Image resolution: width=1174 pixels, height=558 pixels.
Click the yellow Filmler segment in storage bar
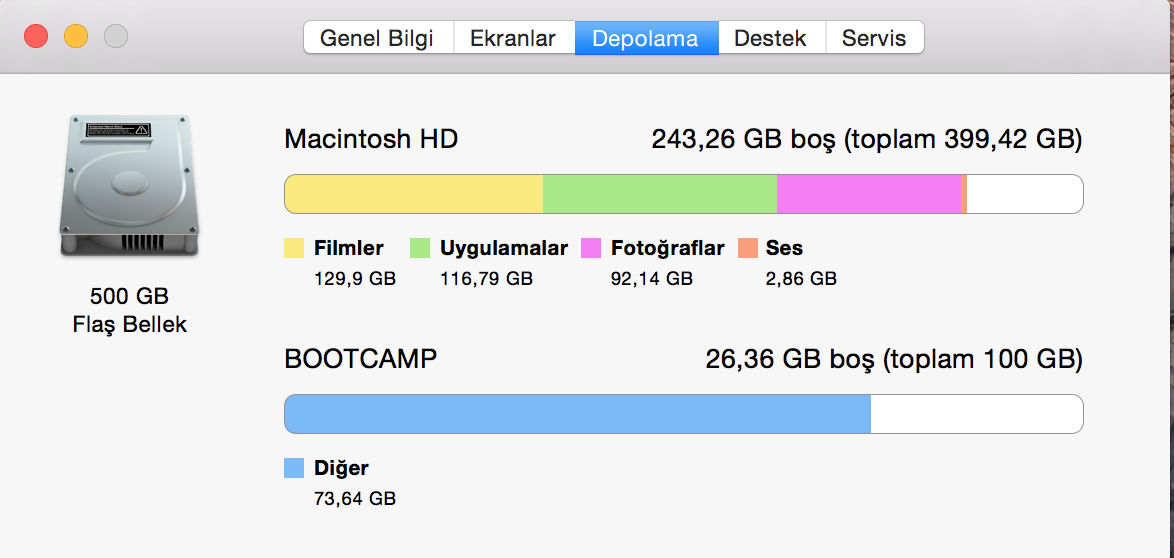click(413, 194)
